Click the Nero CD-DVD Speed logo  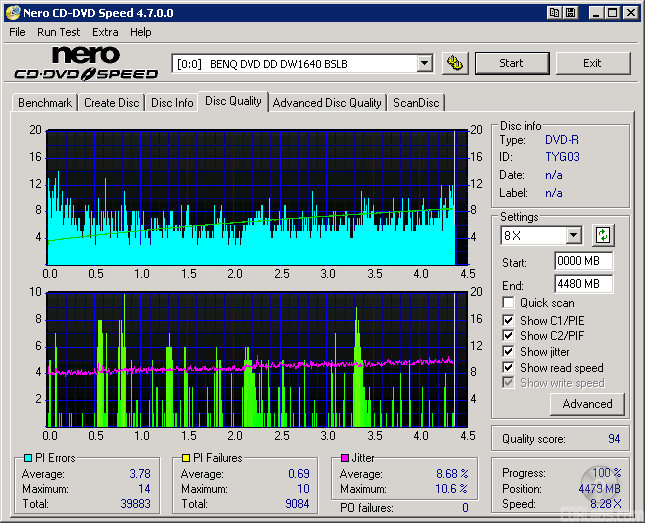(85, 63)
